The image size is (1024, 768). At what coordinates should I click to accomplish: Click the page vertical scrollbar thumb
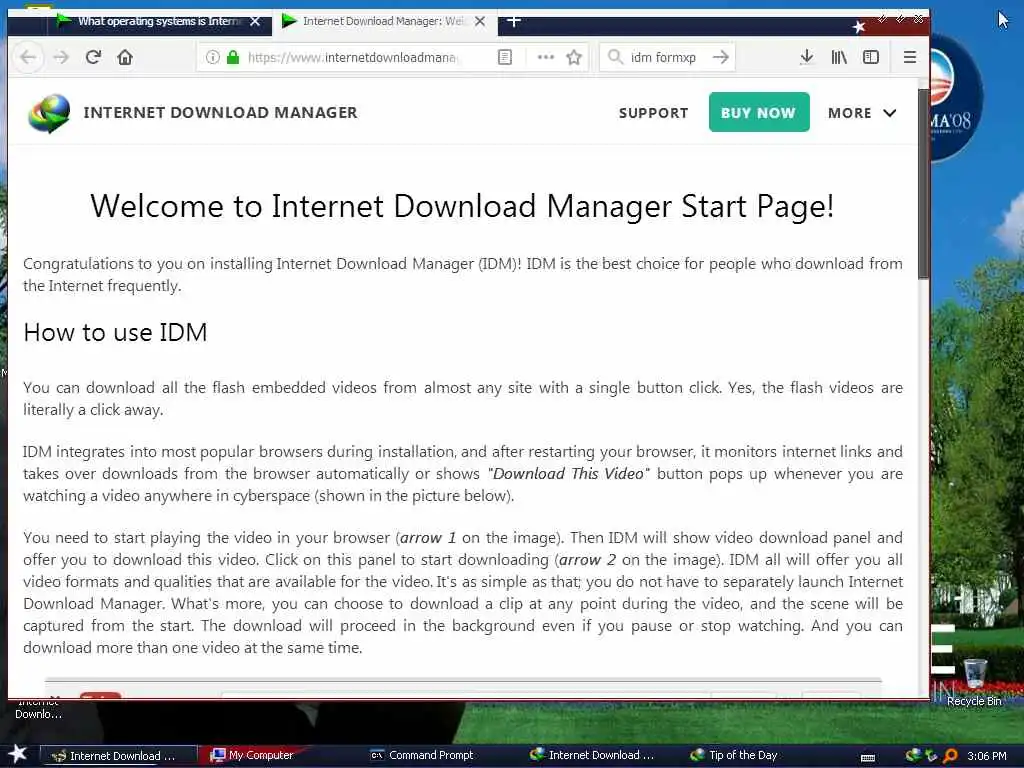point(923,183)
